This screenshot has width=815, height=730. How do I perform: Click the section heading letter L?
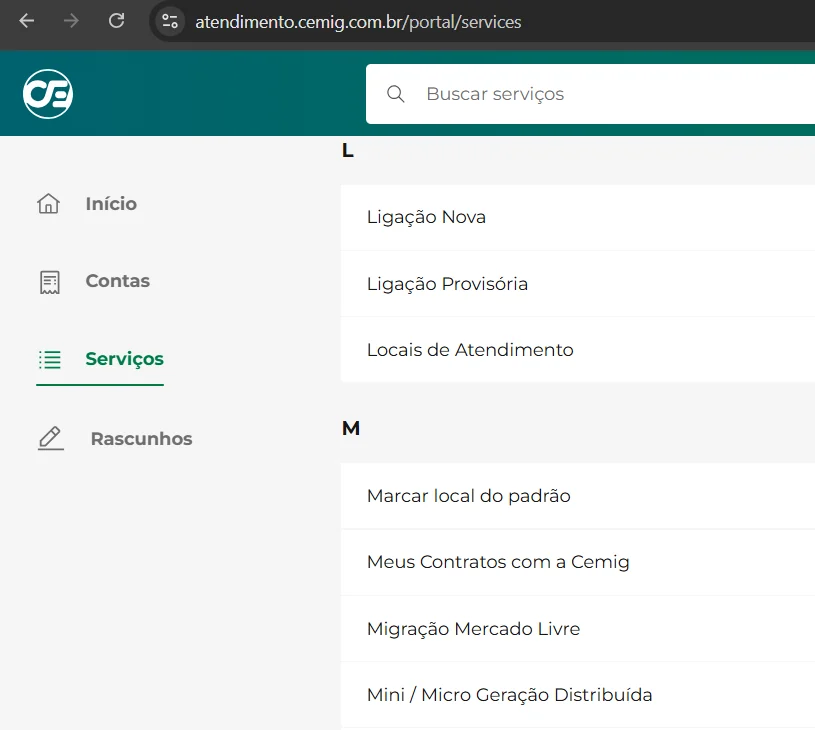(x=348, y=151)
